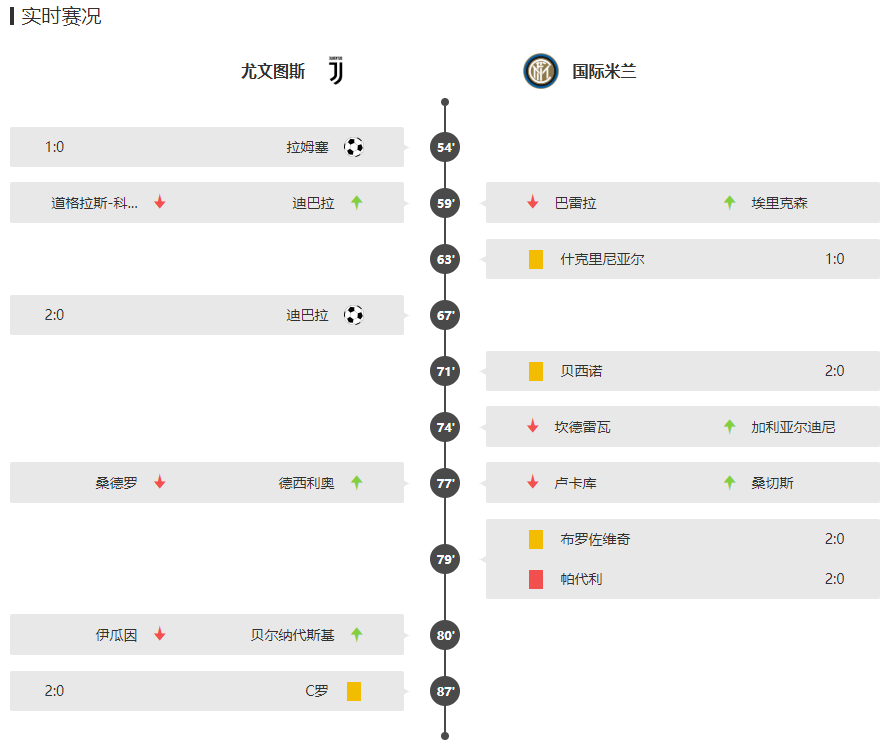Click the yellow card next to 什克里尼亚尔
The width and height of the screenshot is (889, 745).
pyautogui.click(x=536, y=259)
